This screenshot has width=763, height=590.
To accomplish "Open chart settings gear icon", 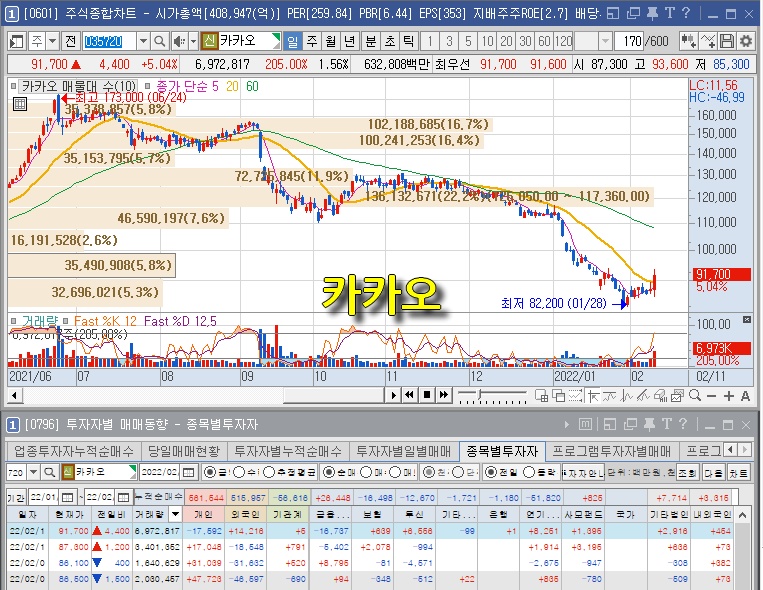I will tap(745, 41).
